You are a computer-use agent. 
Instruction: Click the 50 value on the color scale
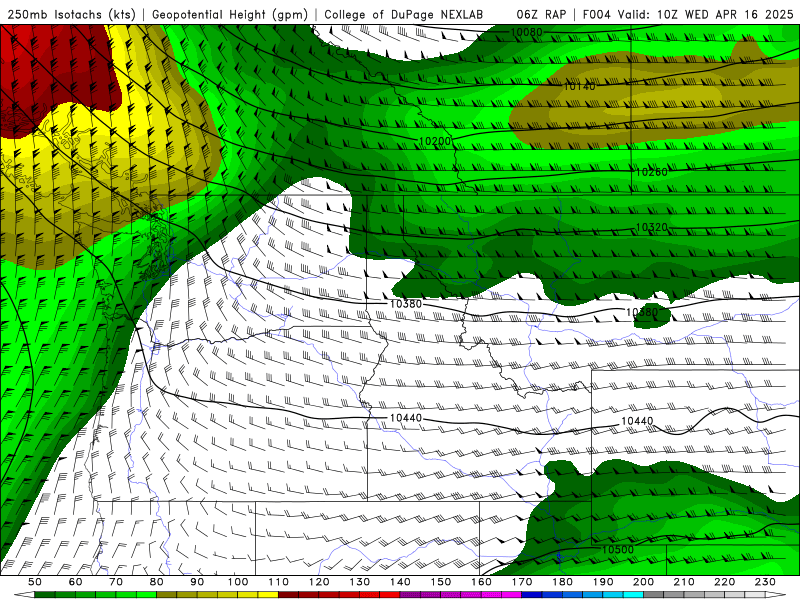click(x=35, y=582)
